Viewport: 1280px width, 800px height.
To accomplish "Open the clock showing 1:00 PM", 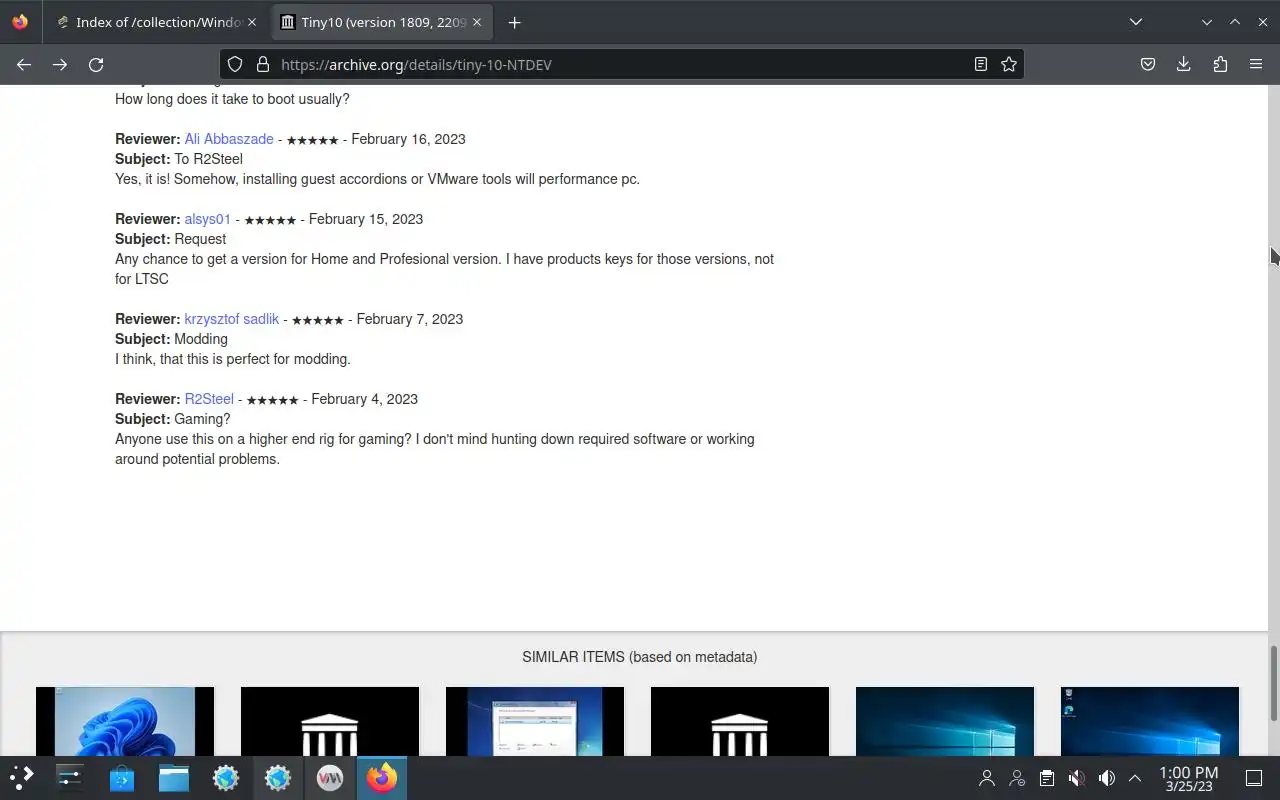I will pos(1189,778).
